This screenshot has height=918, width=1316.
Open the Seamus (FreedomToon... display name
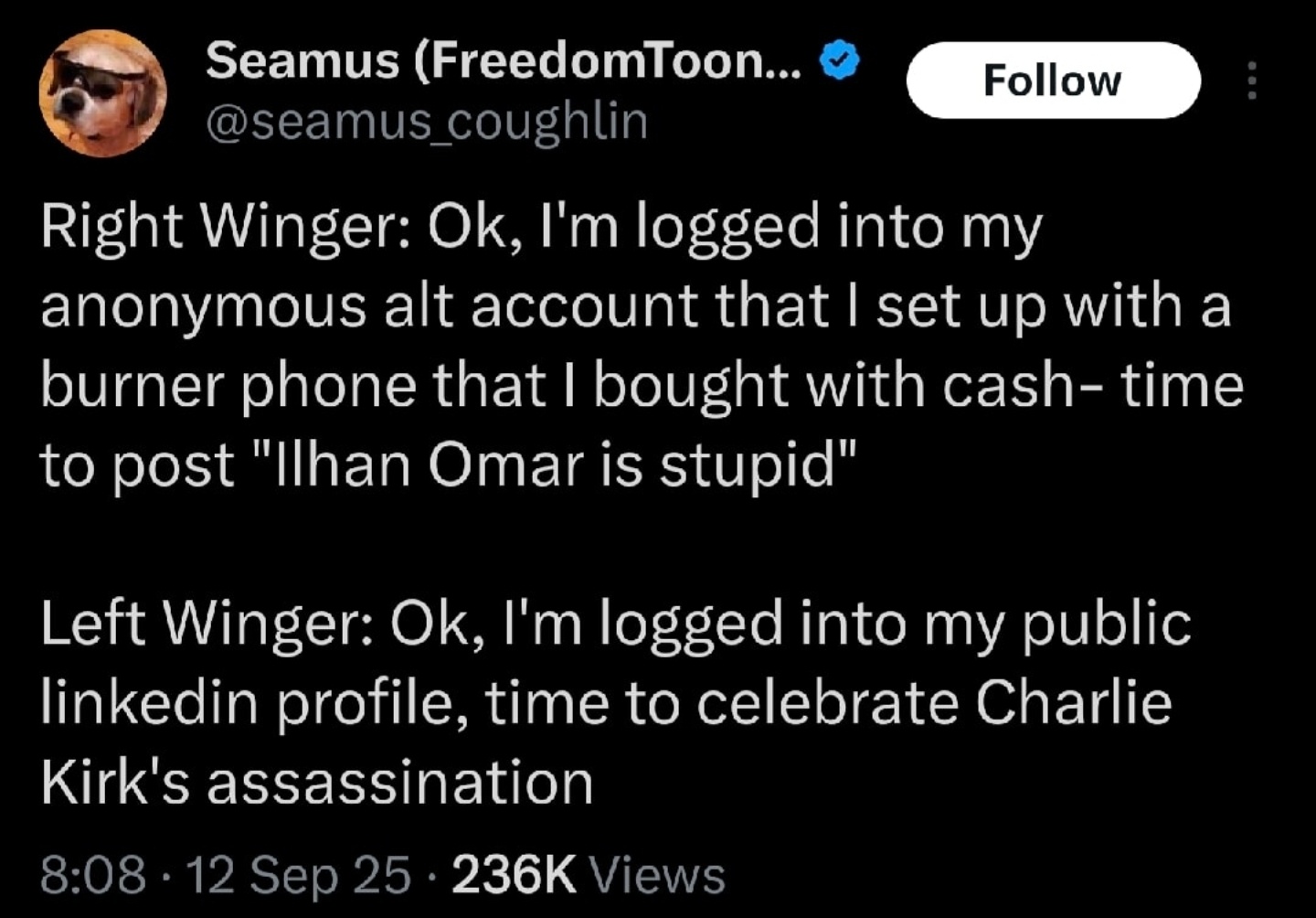[504, 61]
